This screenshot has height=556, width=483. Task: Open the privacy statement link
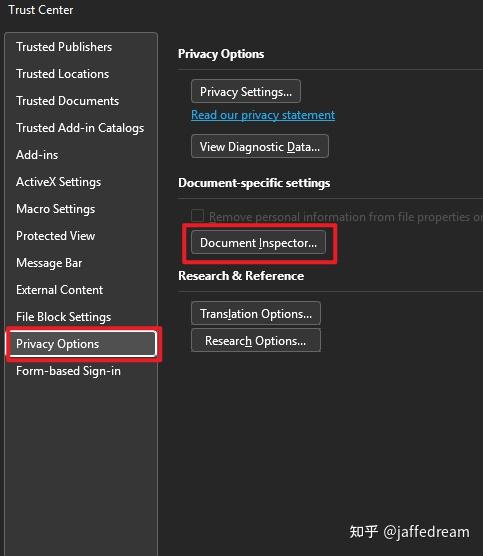(263, 115)
